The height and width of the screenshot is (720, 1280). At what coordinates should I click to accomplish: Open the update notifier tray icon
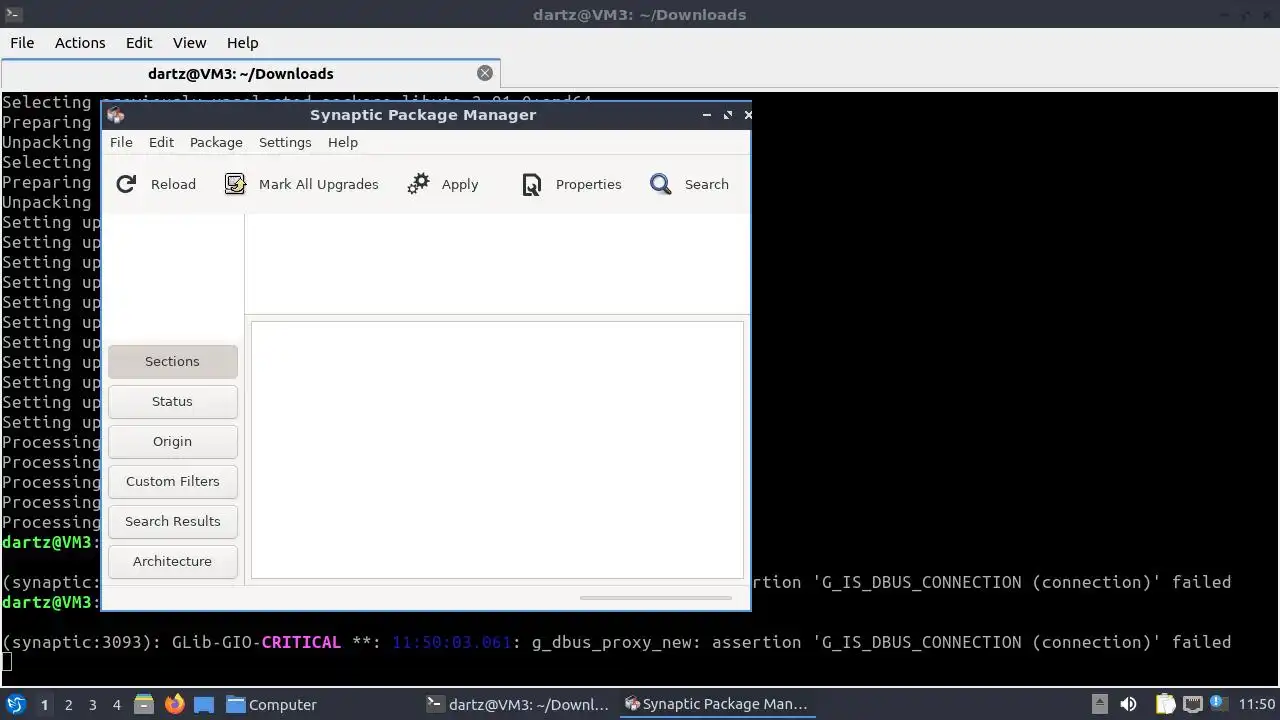pyautogui.click(x=1218, y=704)
